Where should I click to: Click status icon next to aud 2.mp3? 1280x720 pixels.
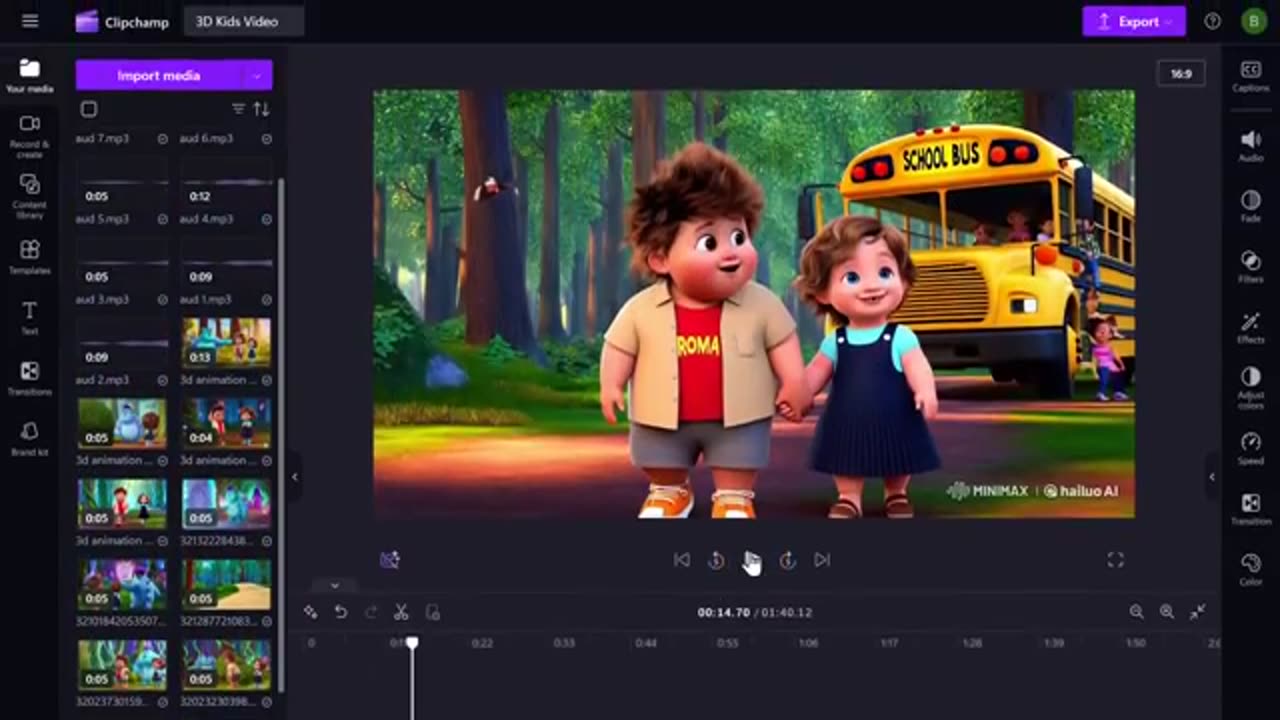(162, 380)
